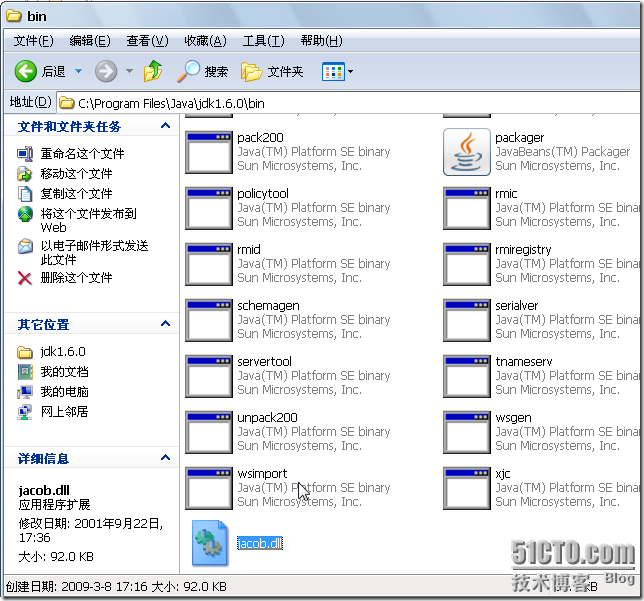Click the Views grid icon

click(x=333, y=71)
